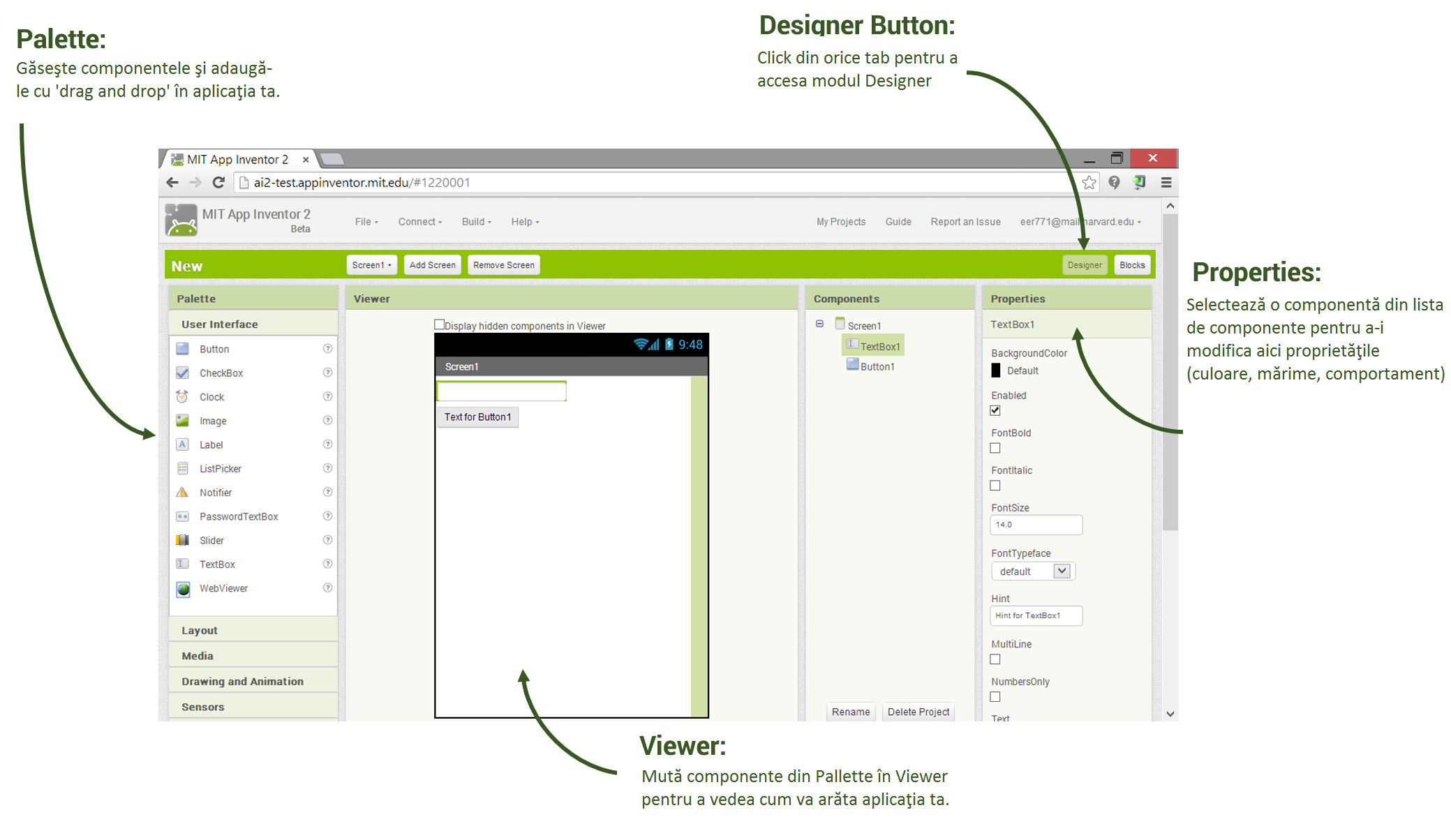Choose the ListPicker component icon

coord(182,468)
